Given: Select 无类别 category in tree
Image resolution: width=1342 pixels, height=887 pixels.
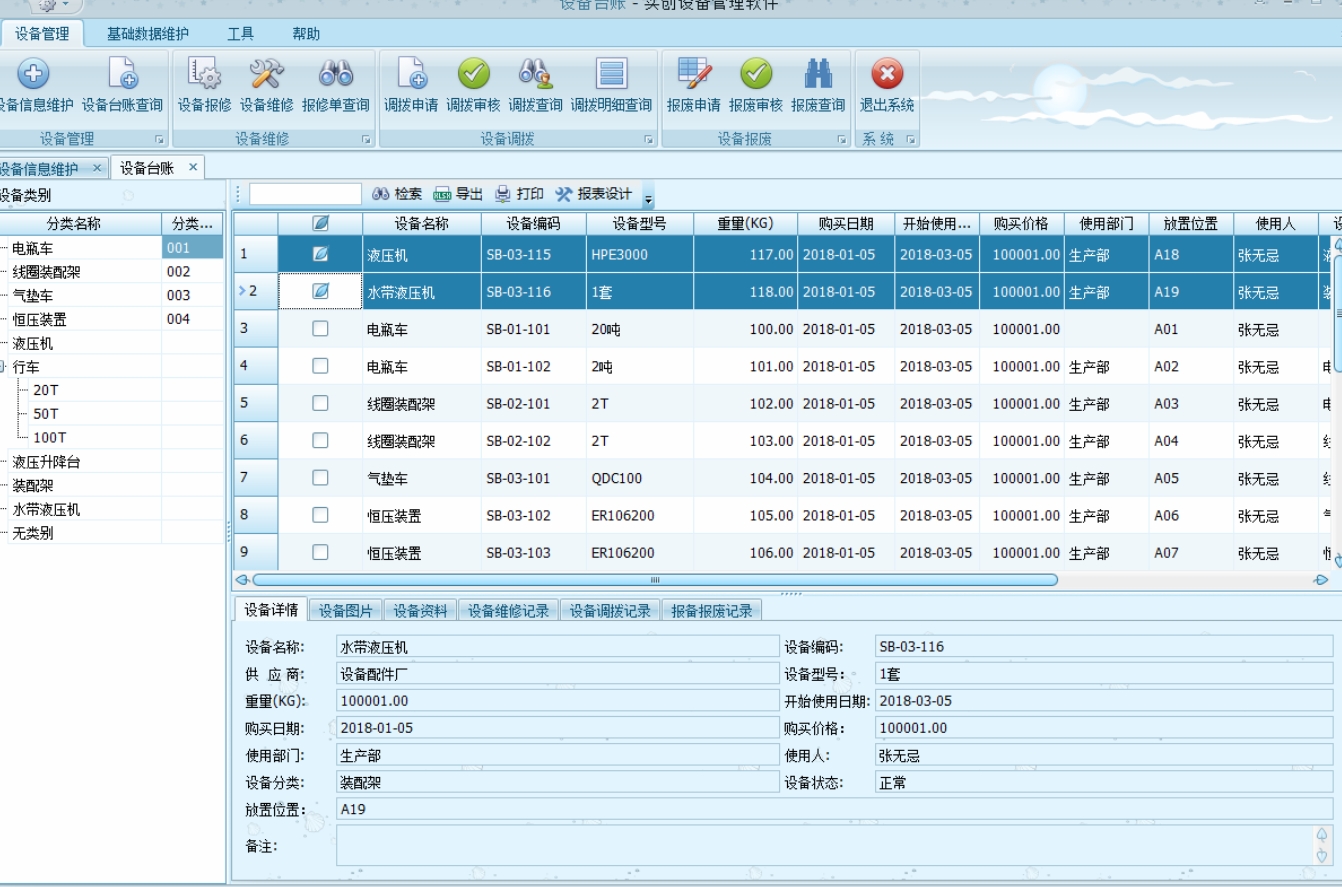Looking at the screenshot, I should pyautogui.click(x=32, y=533).
